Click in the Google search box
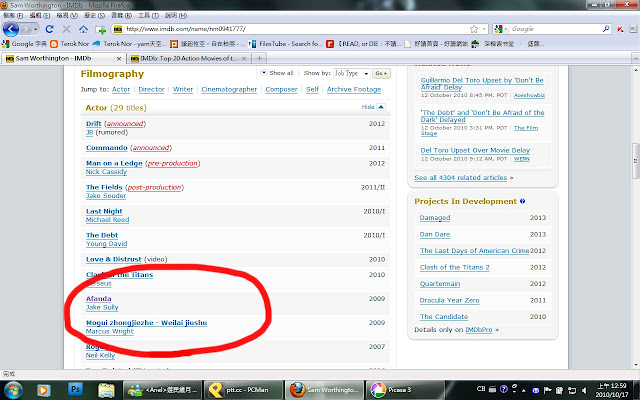 click(555, 29)
